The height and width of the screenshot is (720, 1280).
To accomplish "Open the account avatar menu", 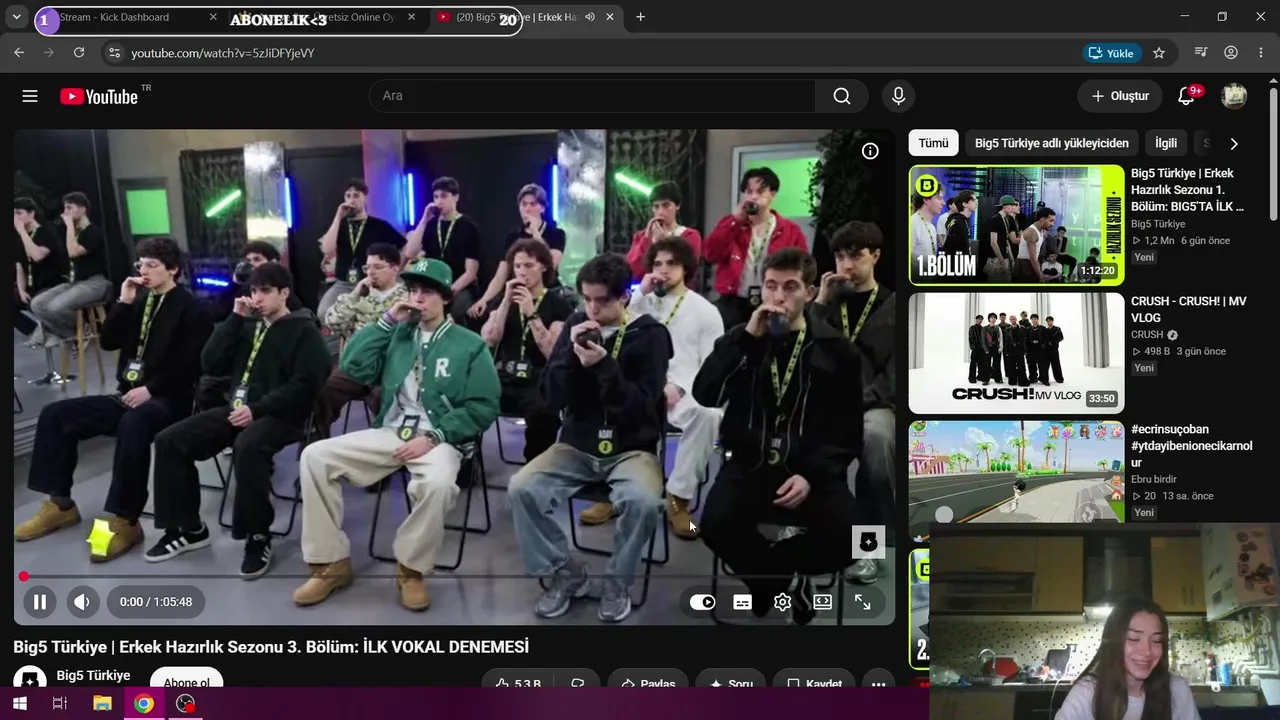I will 1234,96.
